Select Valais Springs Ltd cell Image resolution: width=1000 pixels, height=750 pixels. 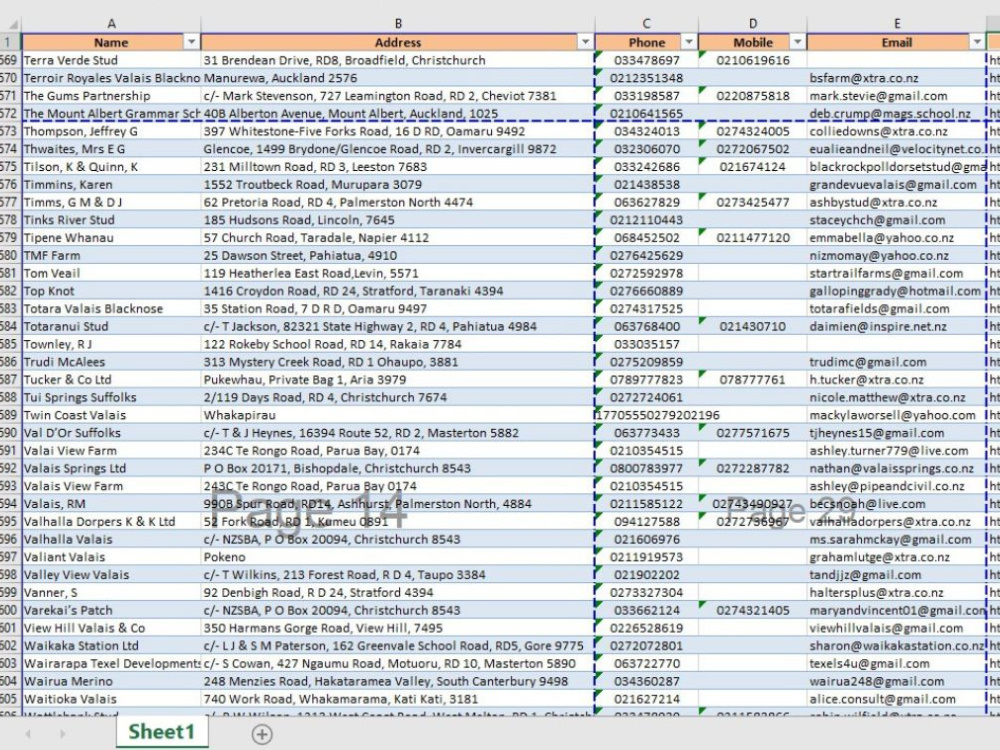(x=111, y=468)
